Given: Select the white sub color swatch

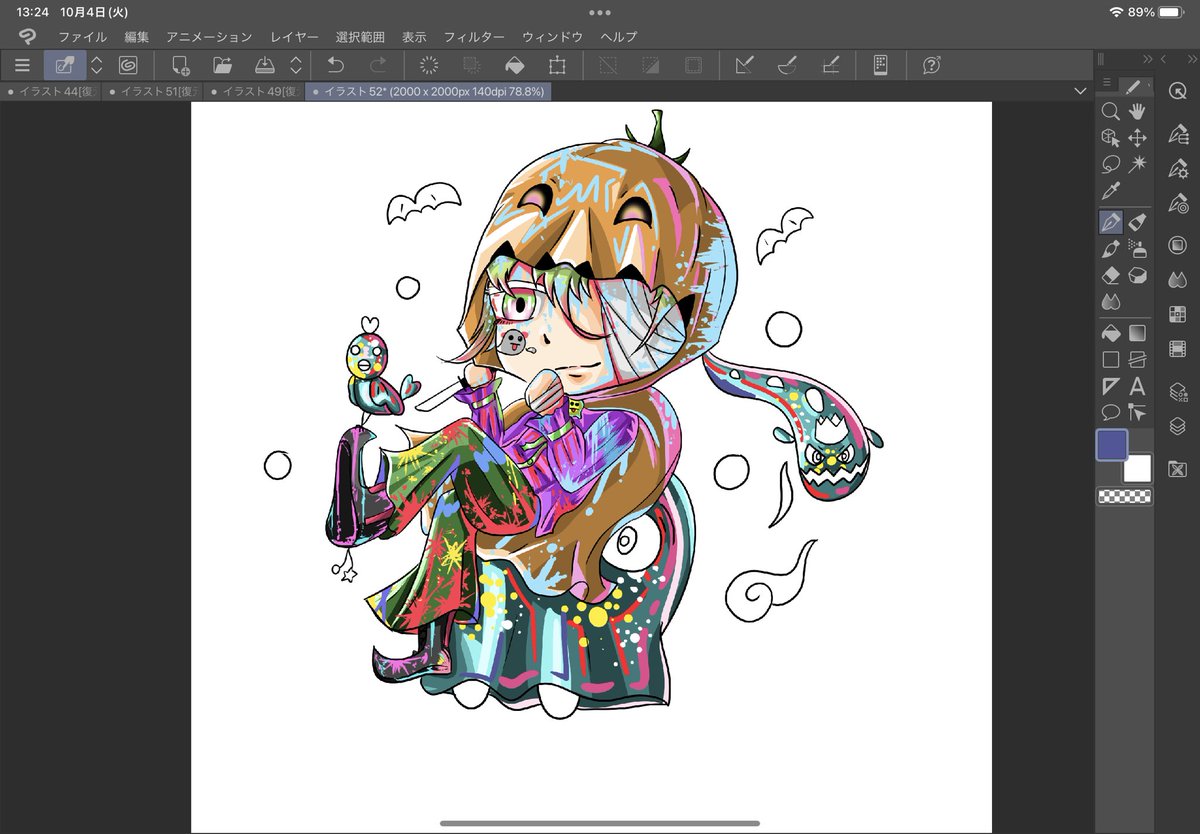Looking at the screenshot, I should [x=1138, y=468].
